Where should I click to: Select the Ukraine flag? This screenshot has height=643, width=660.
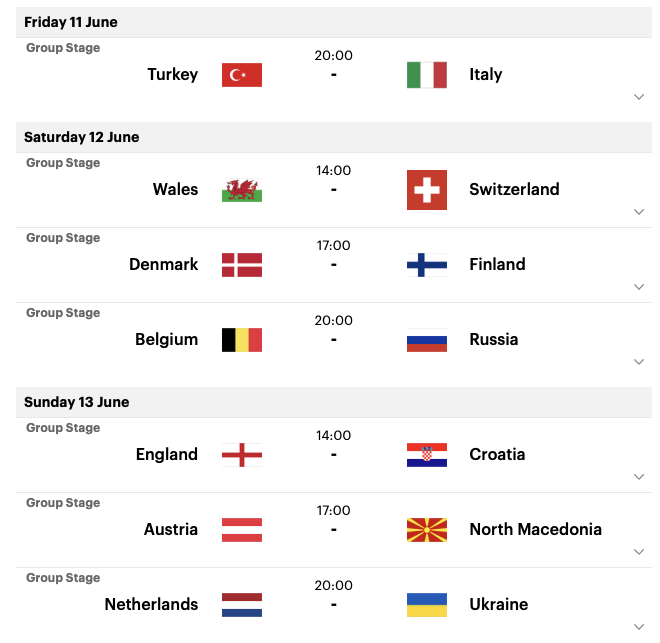point(426,605)
